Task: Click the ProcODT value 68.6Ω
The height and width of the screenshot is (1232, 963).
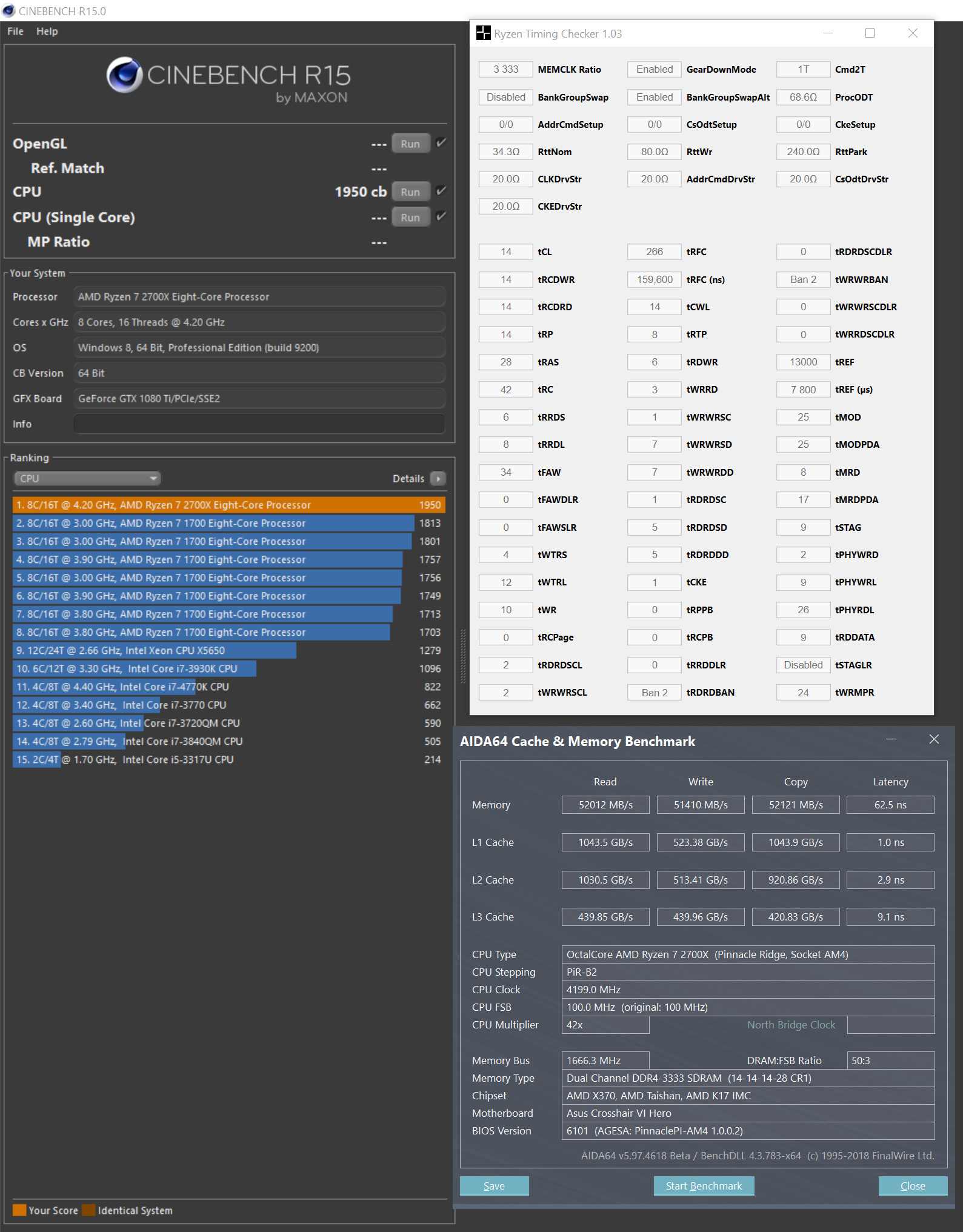Action: [x=803, y=97]
